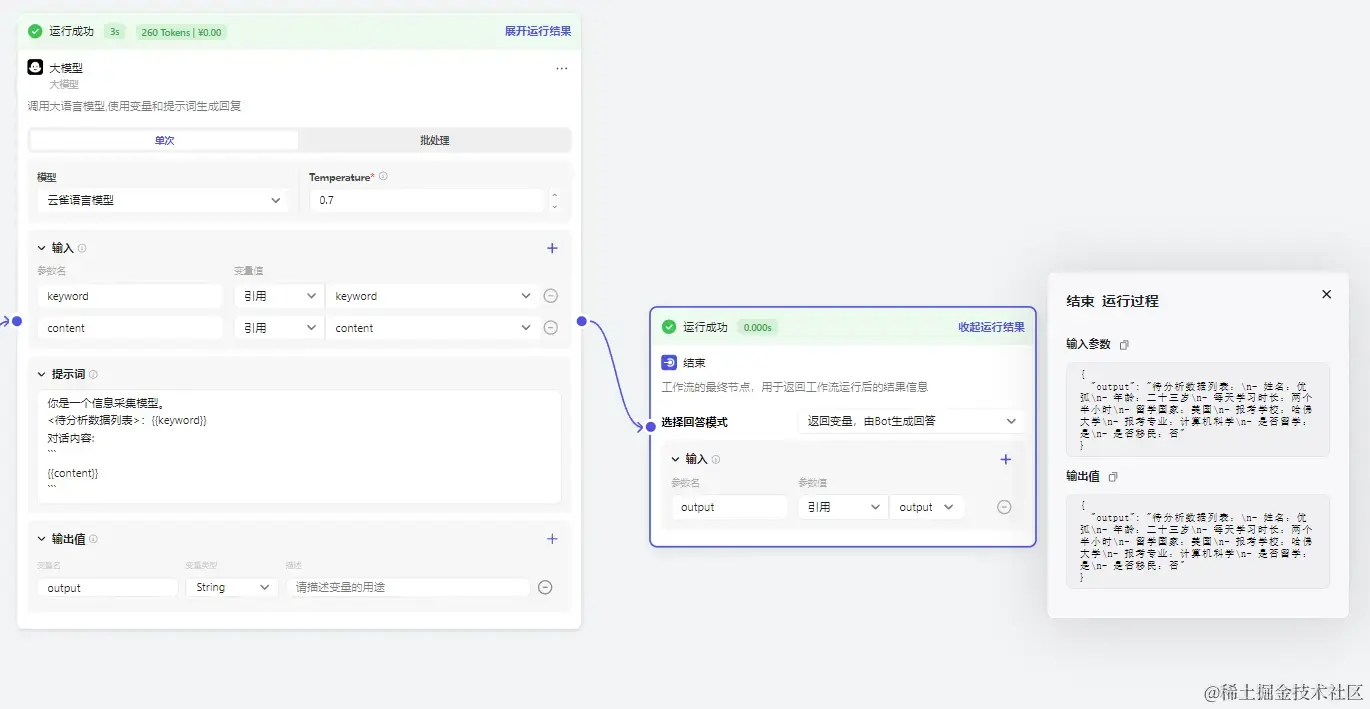
Task: Open the output value dropdown in 结束 node
Action: [x=927, y=507]
